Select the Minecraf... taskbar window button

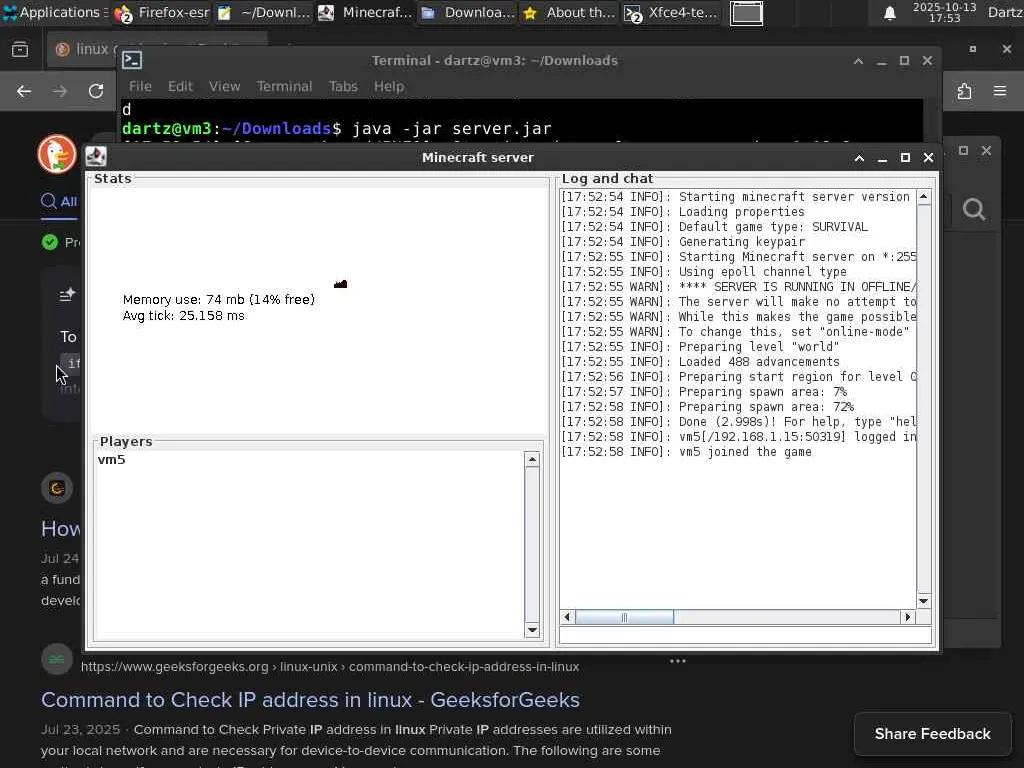[x=365, y=12]
